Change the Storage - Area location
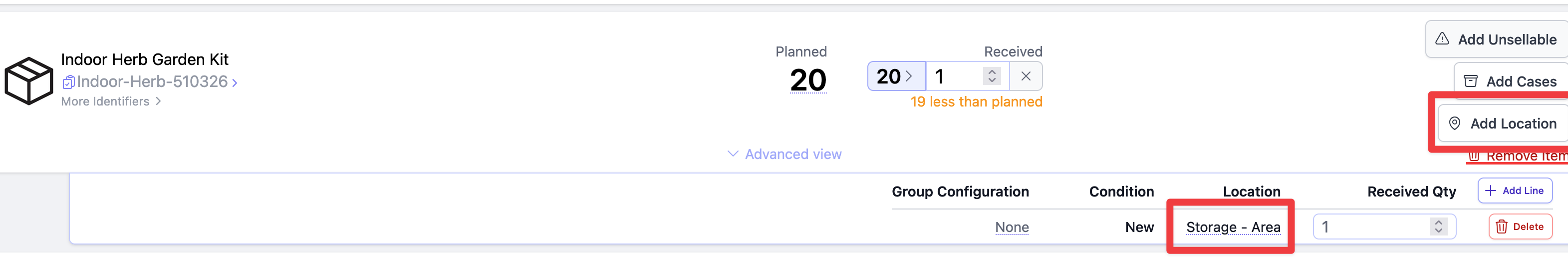Screen dimensions: 1568x257 [x=1233, y=227]
